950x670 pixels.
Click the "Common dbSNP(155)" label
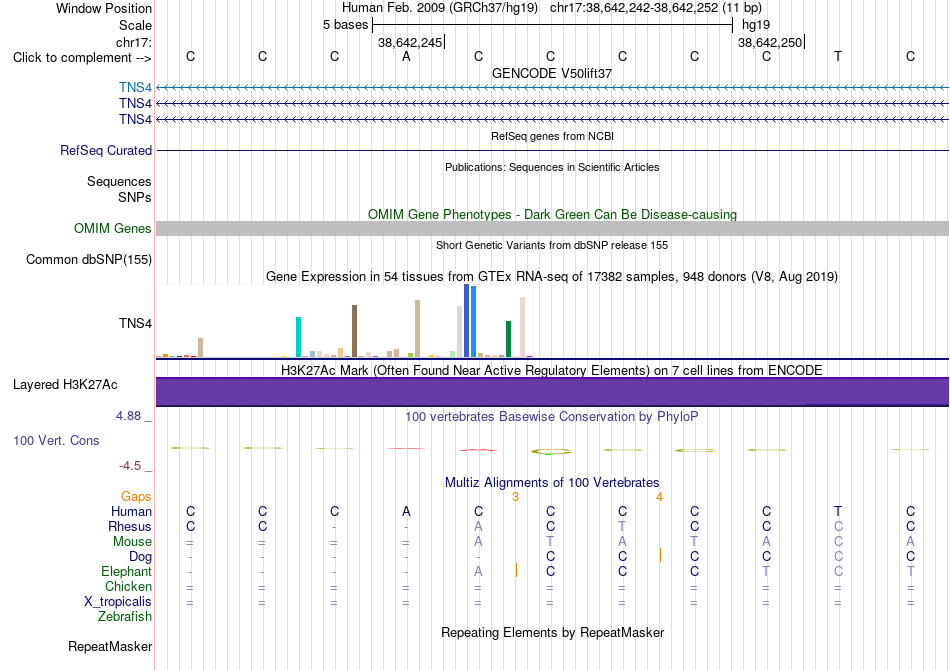click(89, 260)
